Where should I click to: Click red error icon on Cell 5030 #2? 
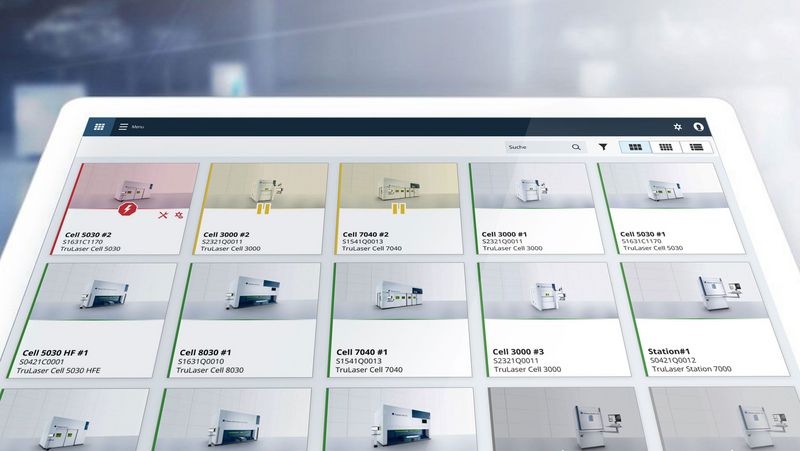pos(128,210)
